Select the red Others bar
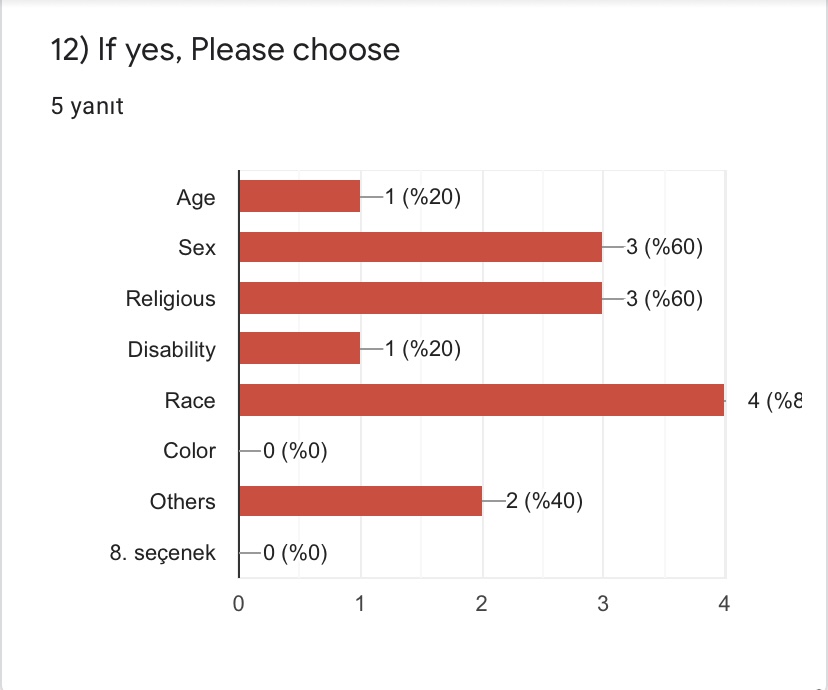828x690 pixels. click(360, 501)
